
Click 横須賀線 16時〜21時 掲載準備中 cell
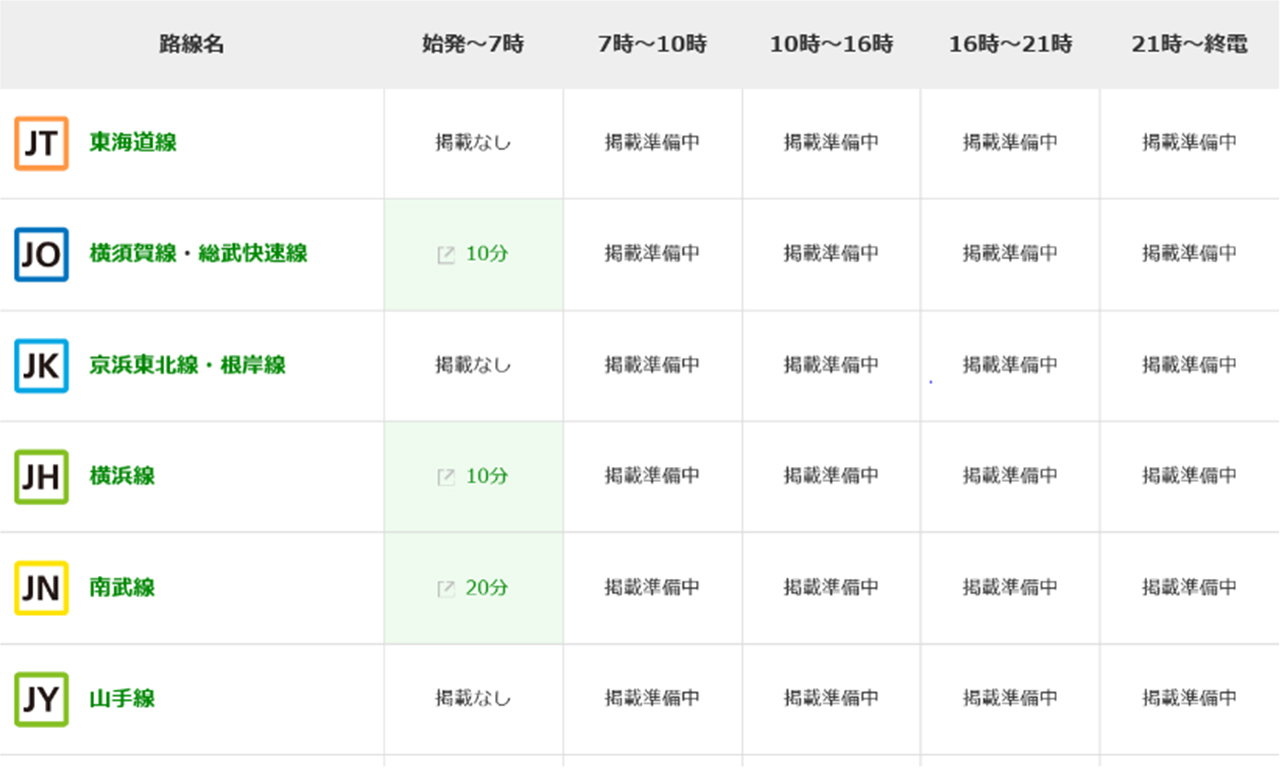click(1010, 254)
